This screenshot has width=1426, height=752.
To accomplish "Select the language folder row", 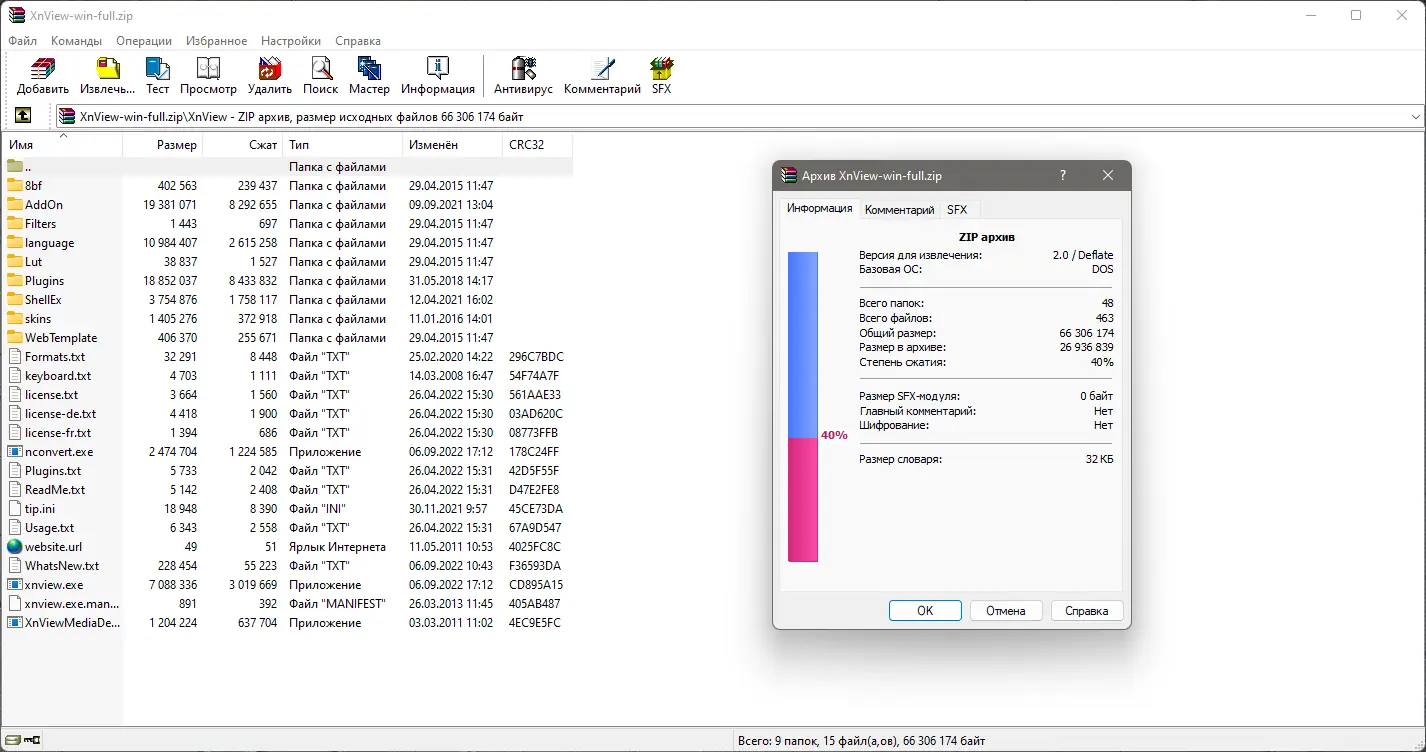I will tap(288, 243).
